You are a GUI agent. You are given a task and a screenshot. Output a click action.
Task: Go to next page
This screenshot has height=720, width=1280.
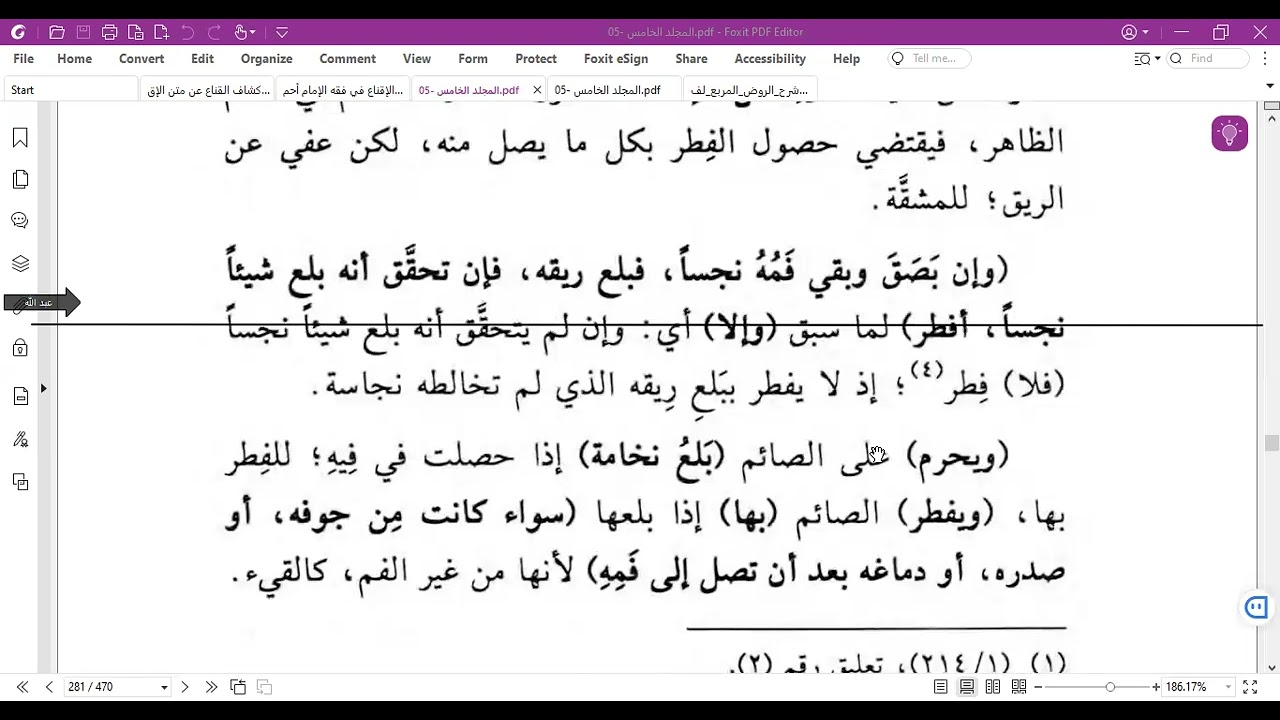click(185, 687)
